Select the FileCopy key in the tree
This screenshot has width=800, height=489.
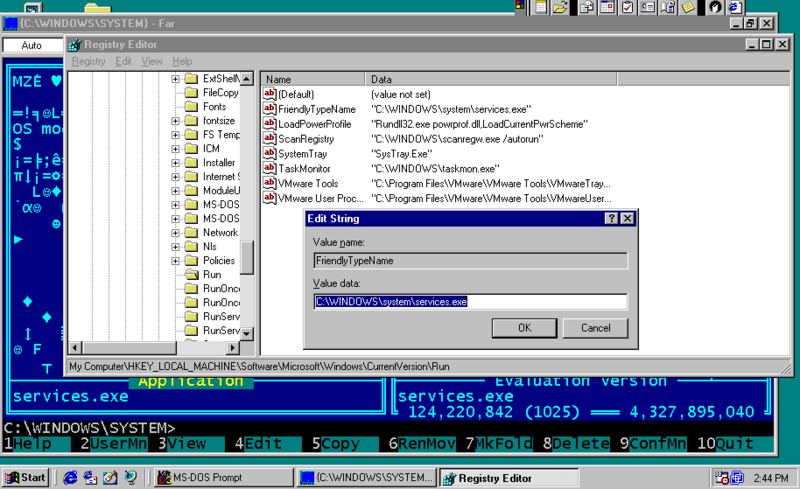(x=220, y=93)
